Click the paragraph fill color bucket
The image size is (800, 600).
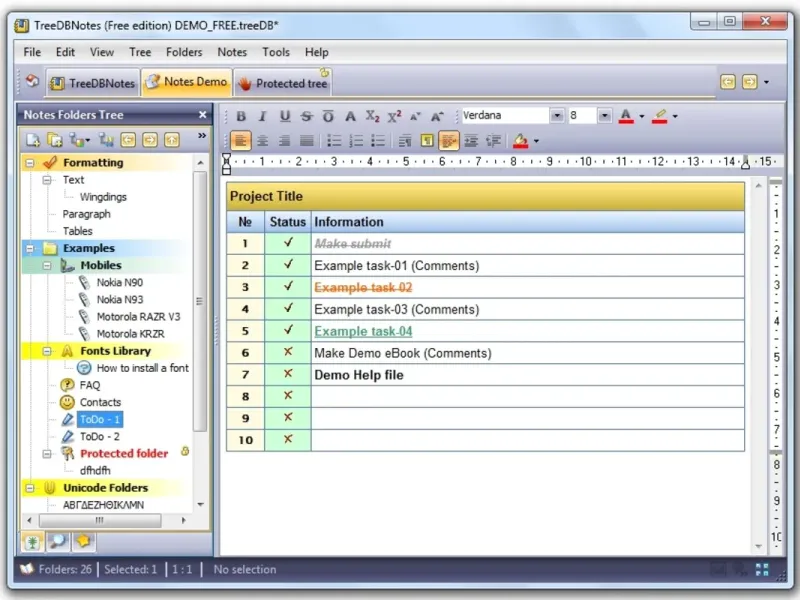click(520, 141)
